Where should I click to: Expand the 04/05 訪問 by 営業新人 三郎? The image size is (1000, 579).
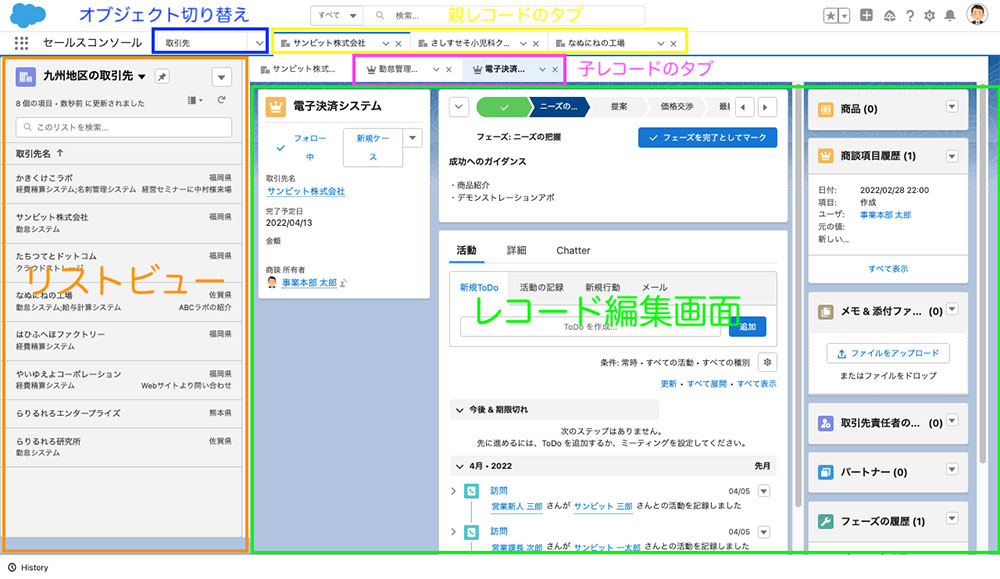453,491
